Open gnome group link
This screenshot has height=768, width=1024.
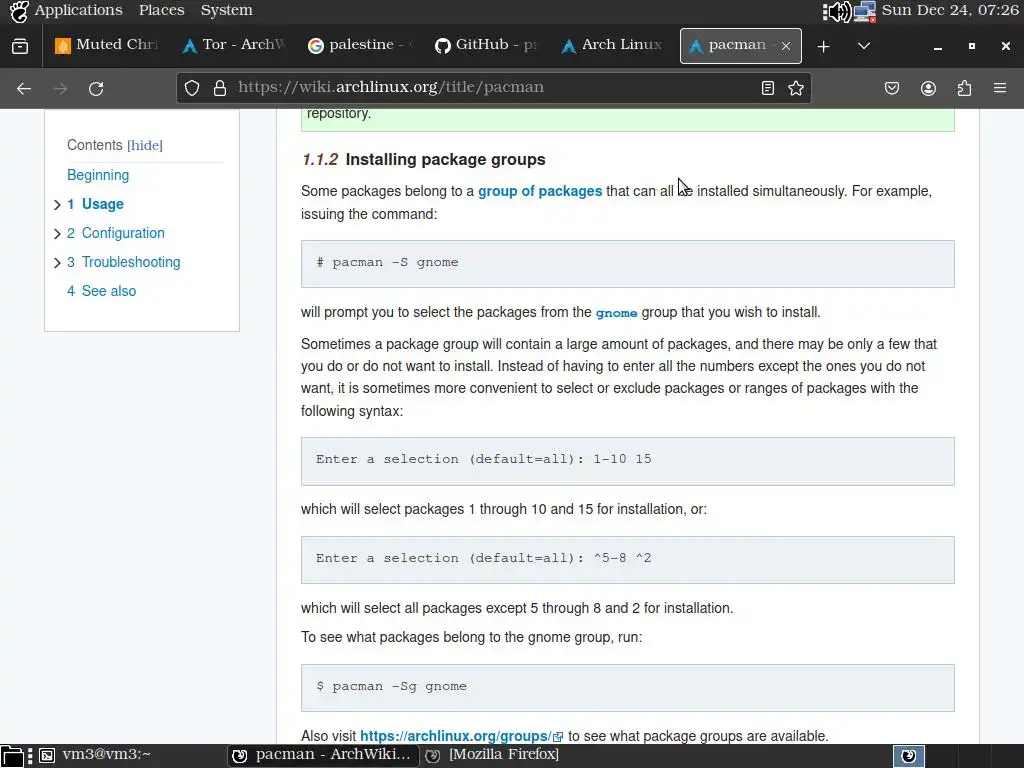click(616, 313)
